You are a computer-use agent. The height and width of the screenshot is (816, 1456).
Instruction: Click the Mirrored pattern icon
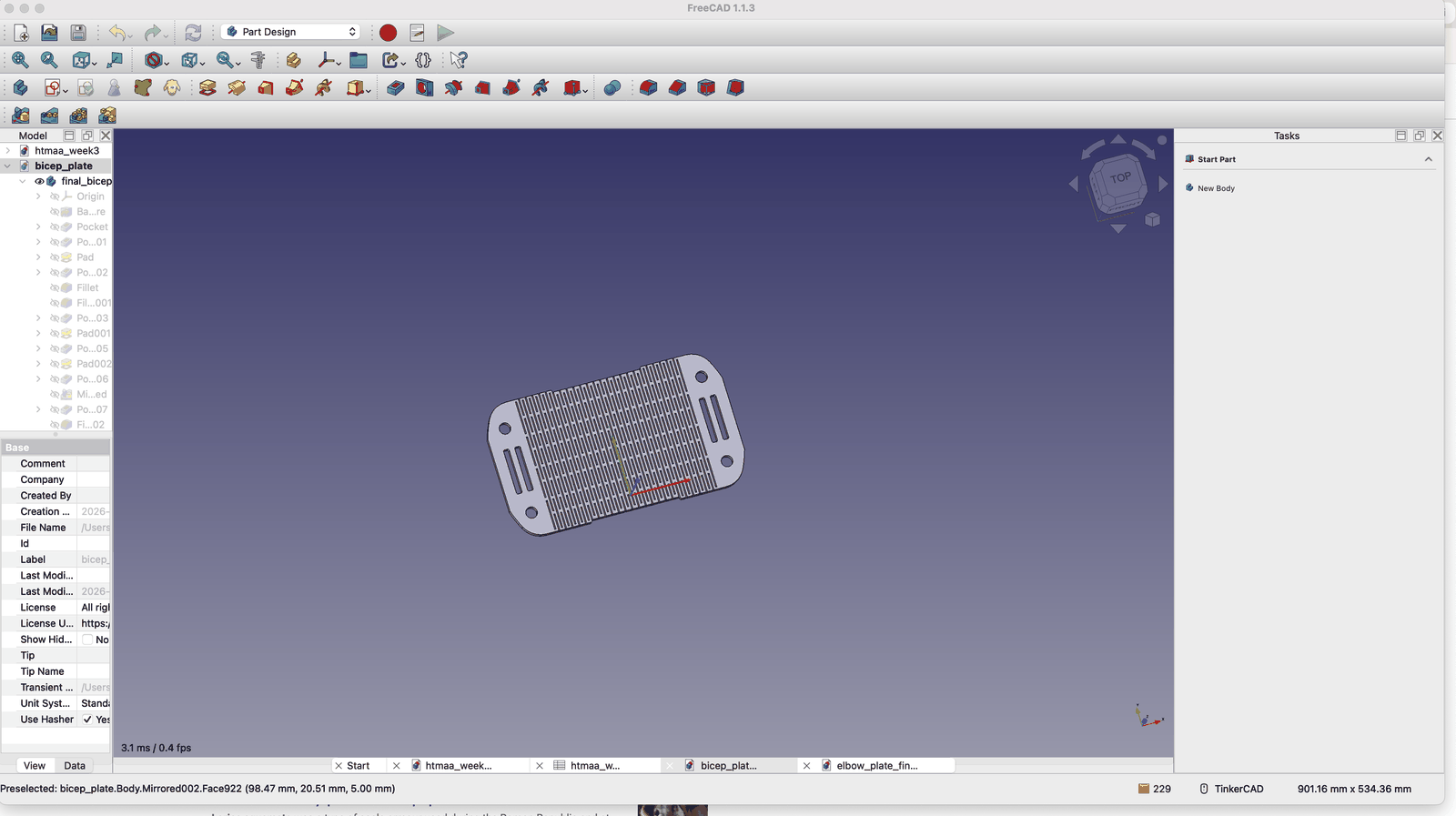[20, 116]
